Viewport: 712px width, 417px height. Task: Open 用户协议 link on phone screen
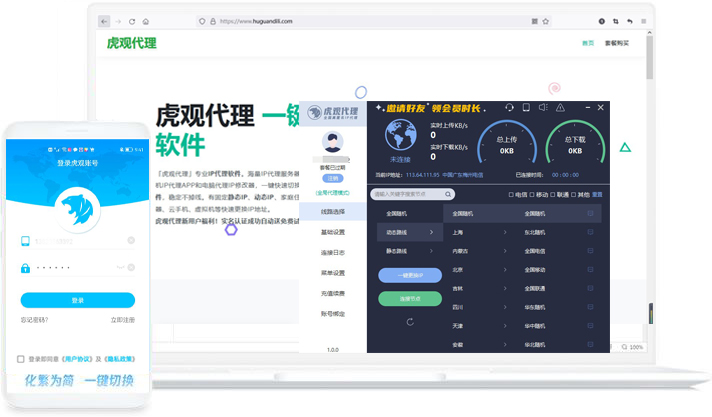point(77,359)
